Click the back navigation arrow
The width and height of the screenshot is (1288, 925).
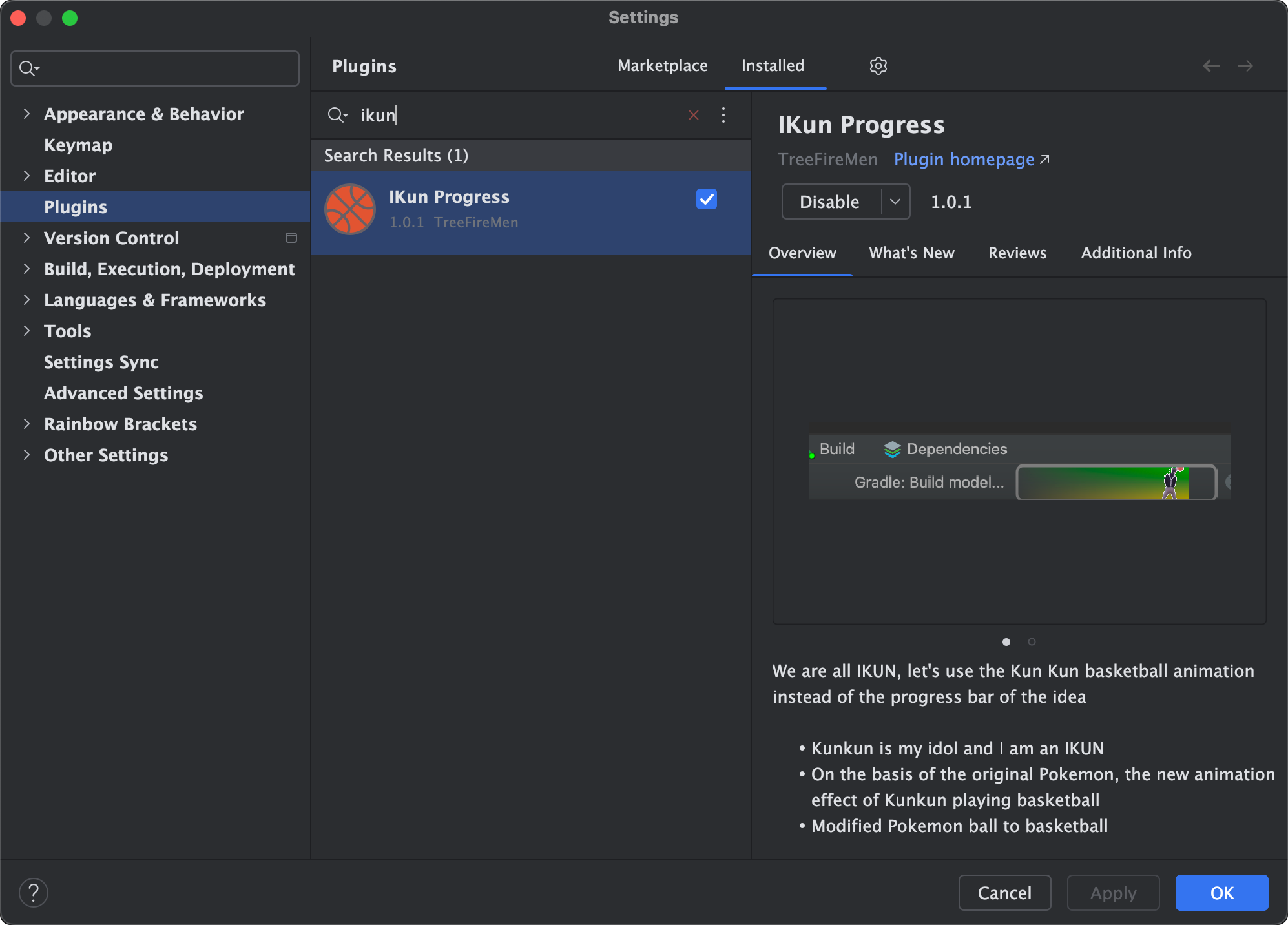pyautogui.click(x=1211, y=66)
